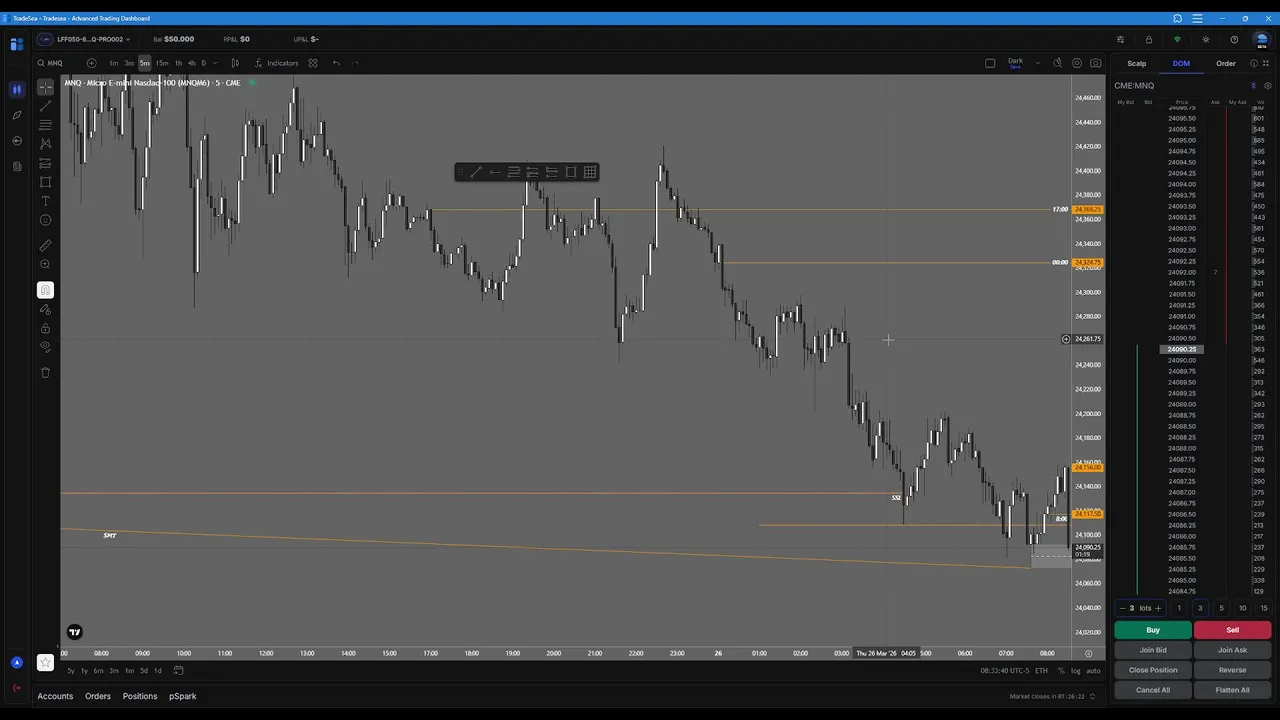Click the help question mark icon
1280x720 pixels.
[1234, 39]
